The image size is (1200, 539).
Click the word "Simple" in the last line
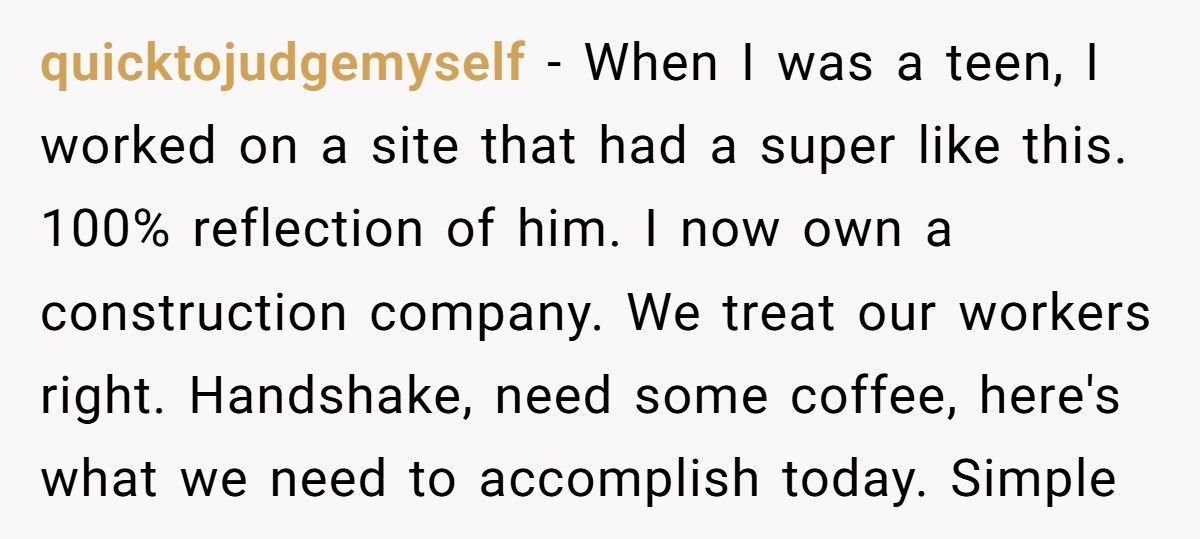[1033, 480]
